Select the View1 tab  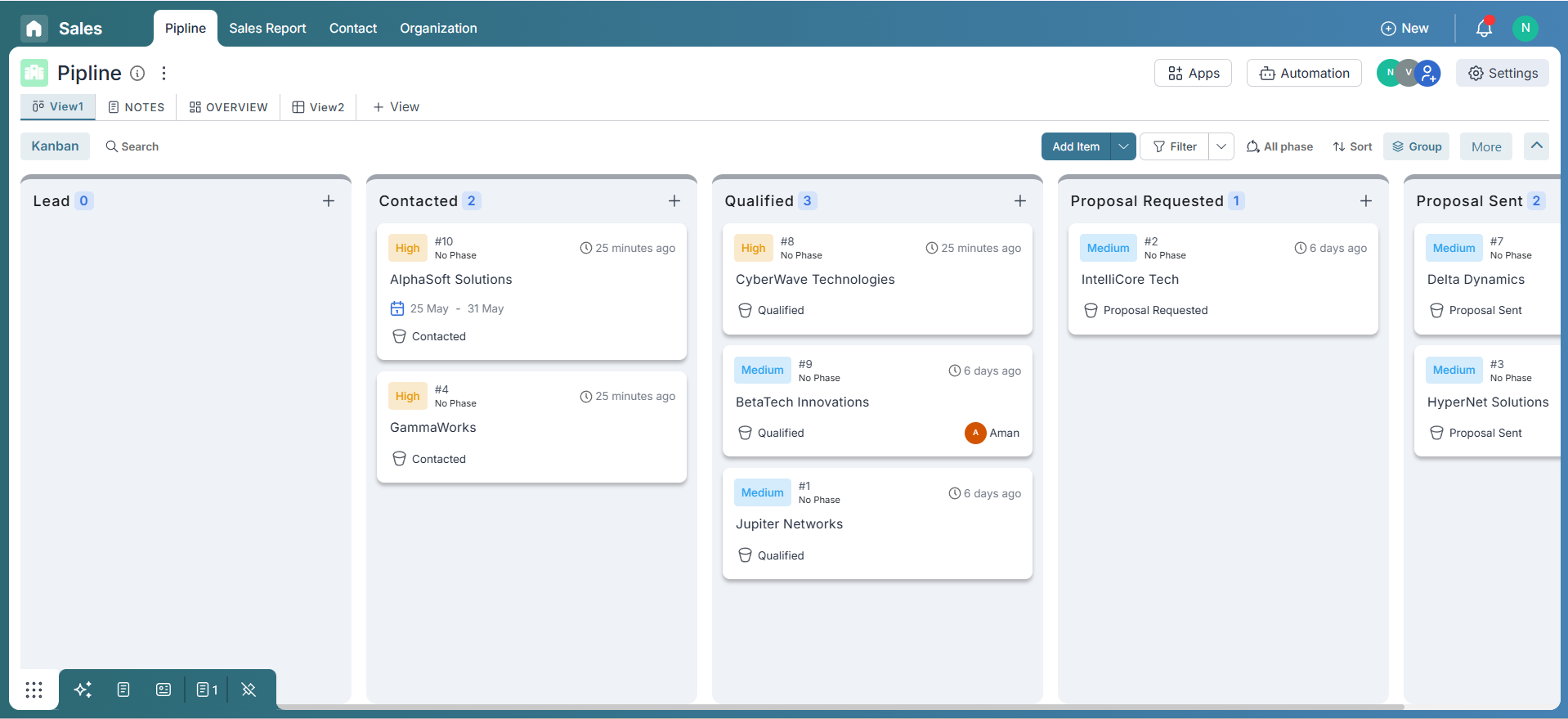(58, 106)
